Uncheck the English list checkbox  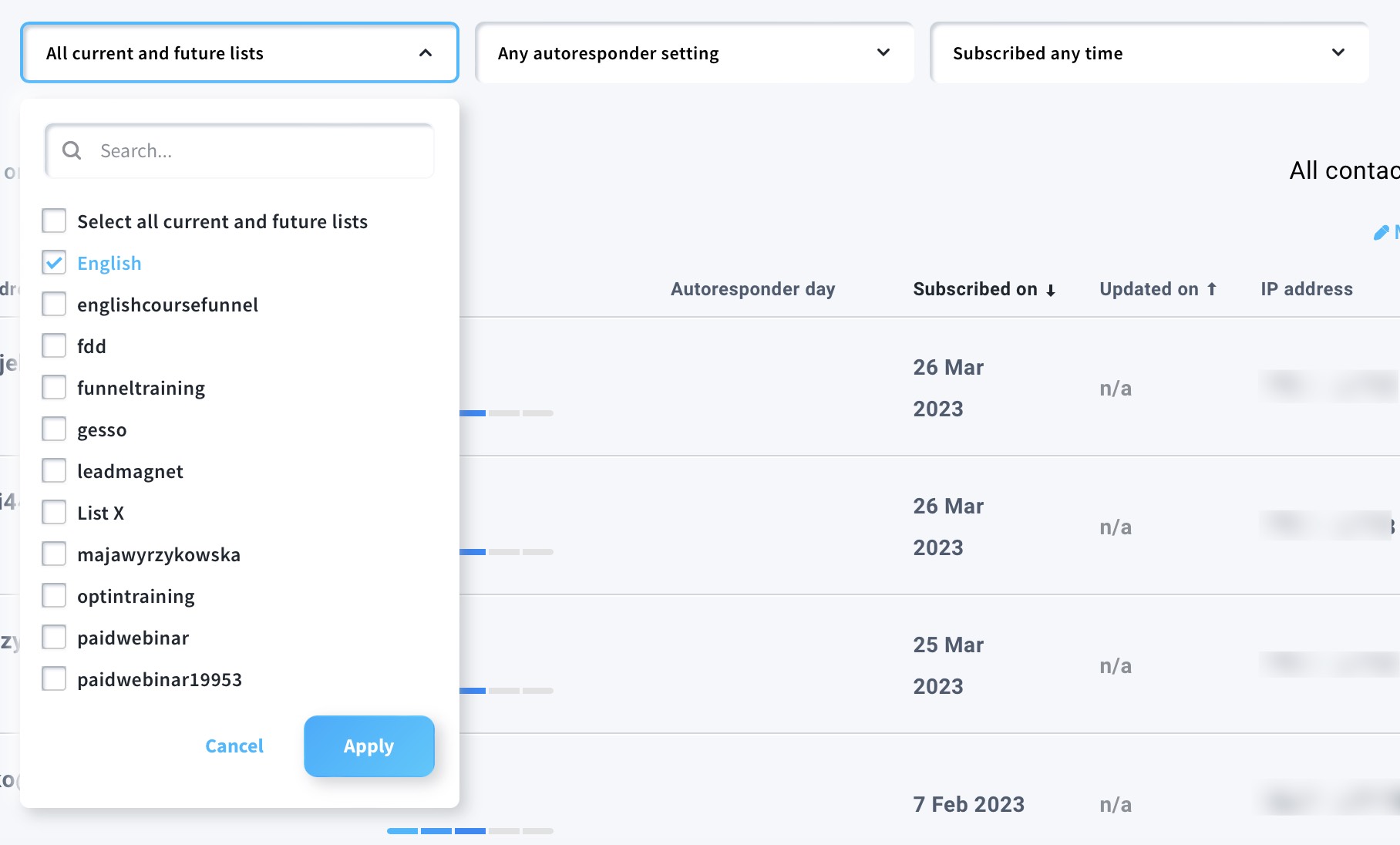tap(54, 263)
